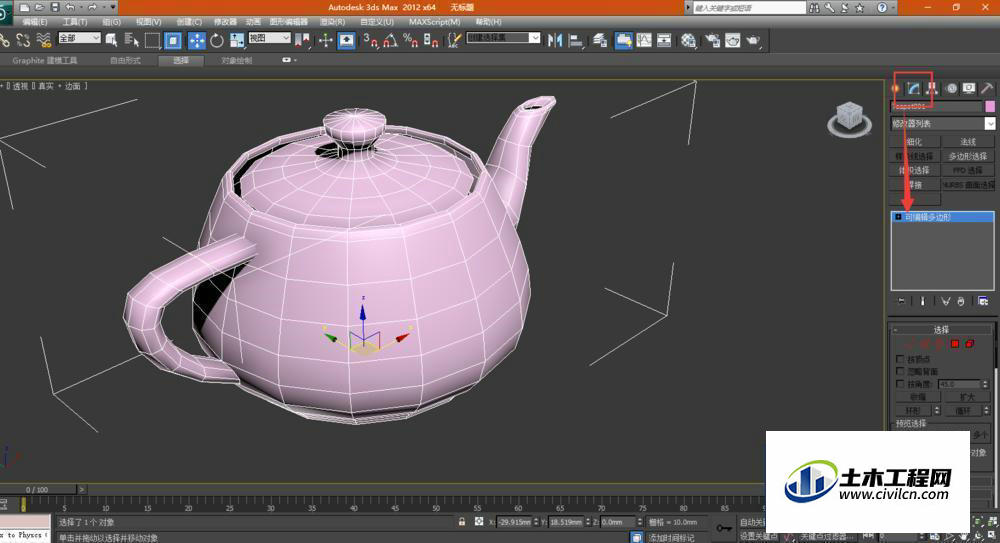The height and width of the screenshot is (543, 1000).
Task: Activate the Select and Rotate tool
Action: pos(217,40)
